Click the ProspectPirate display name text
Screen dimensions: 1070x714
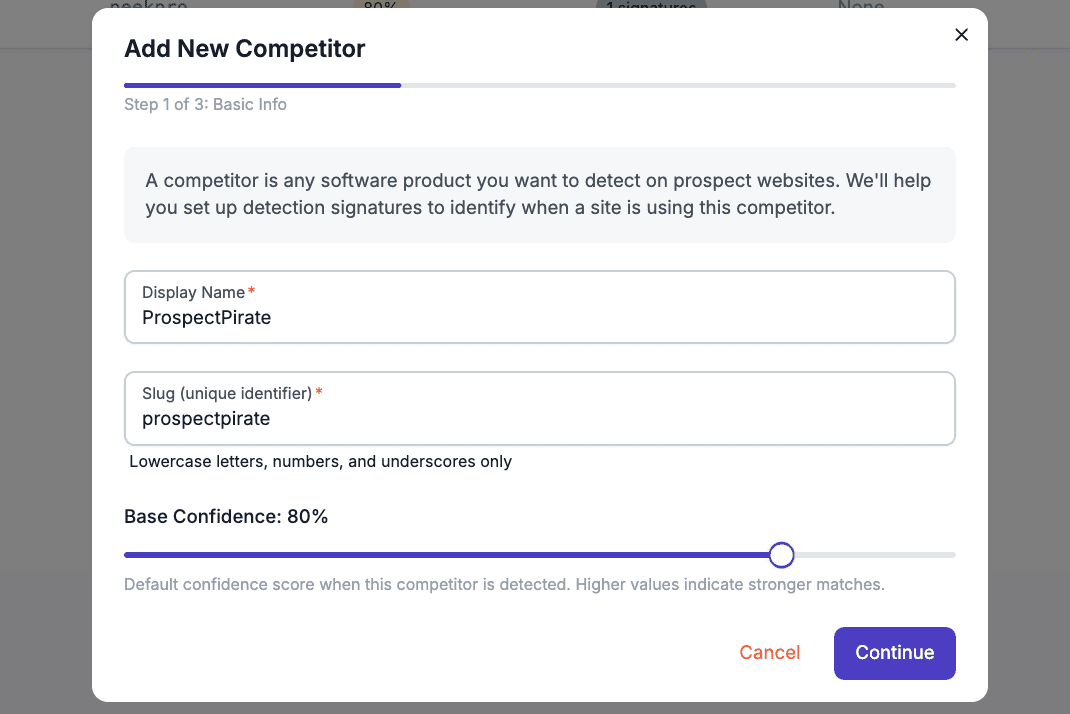tap(206, 317)
